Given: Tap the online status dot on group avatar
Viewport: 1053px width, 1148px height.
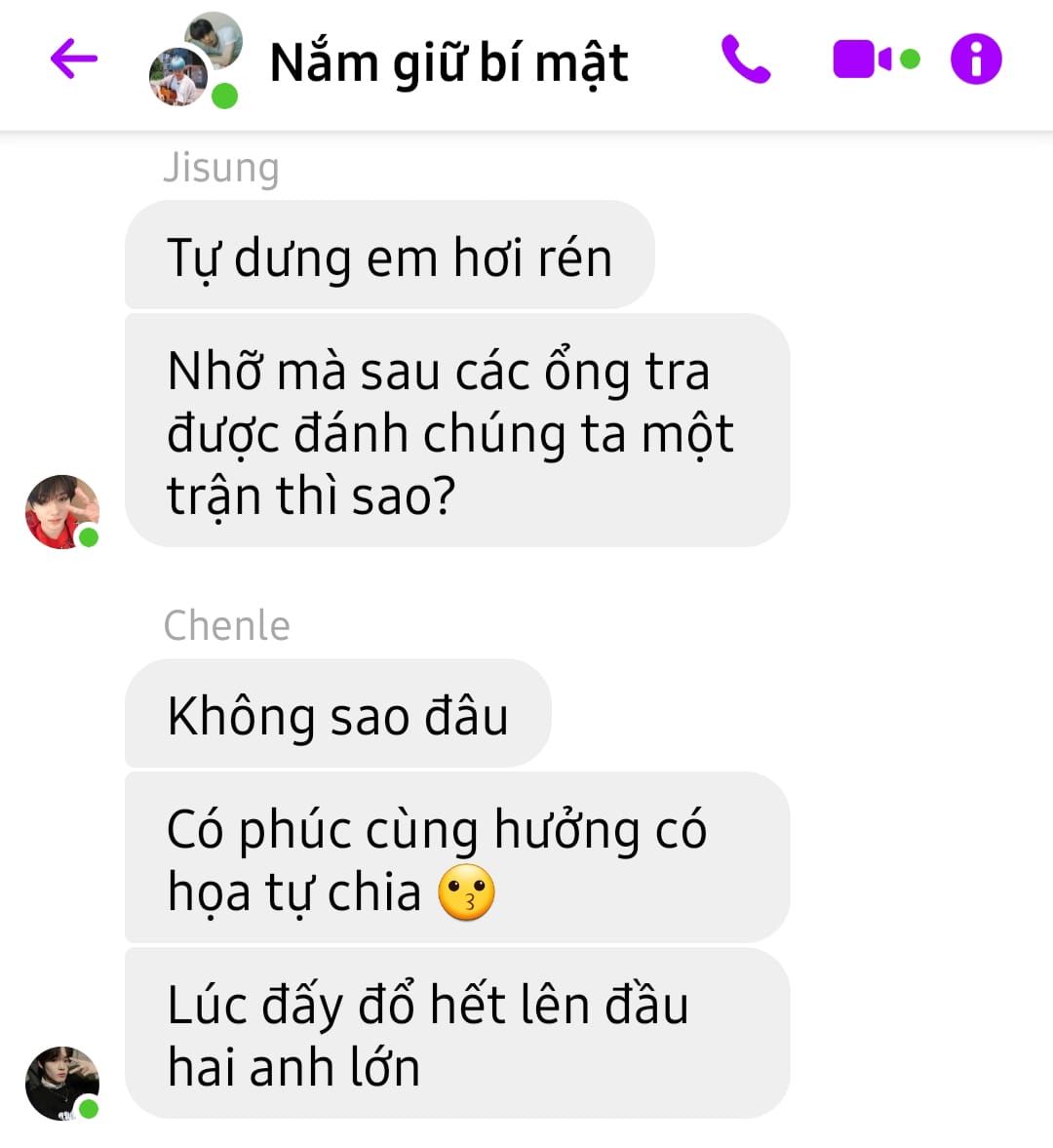Looking at the screenshot, I should click(224, 96).
